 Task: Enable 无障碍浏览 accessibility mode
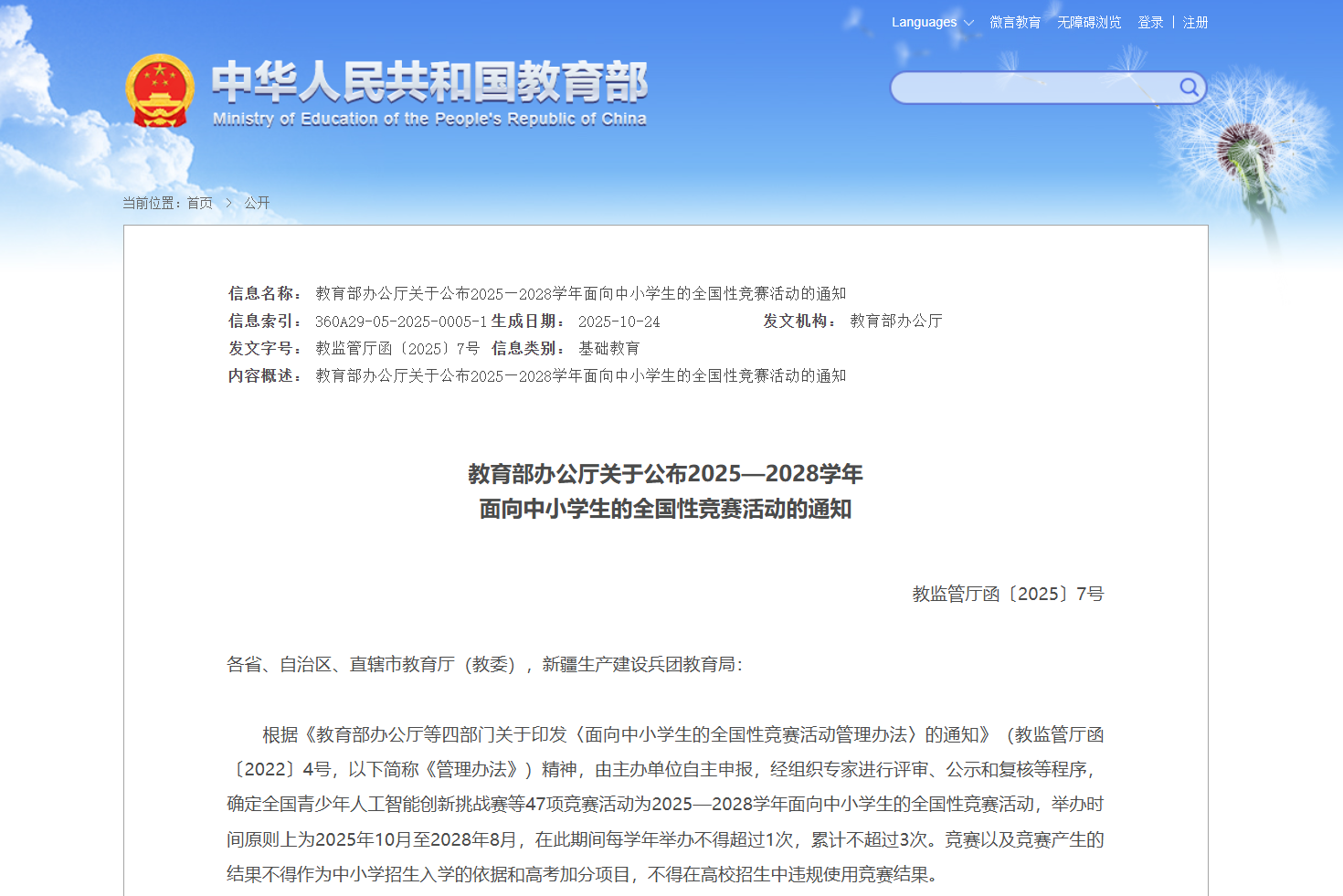click(1089, 23)
